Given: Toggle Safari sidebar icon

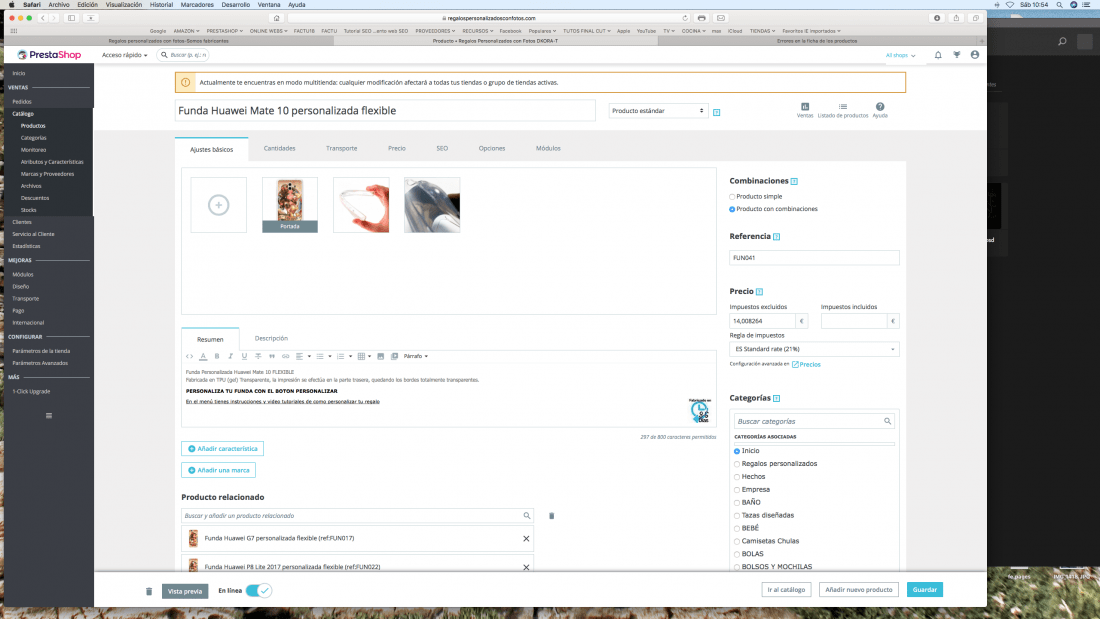Looking at the screenshot, I should (72, 18).
